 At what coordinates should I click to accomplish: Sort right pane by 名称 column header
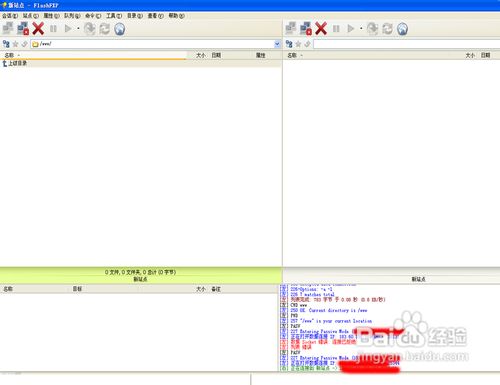(x=292, y=55)
